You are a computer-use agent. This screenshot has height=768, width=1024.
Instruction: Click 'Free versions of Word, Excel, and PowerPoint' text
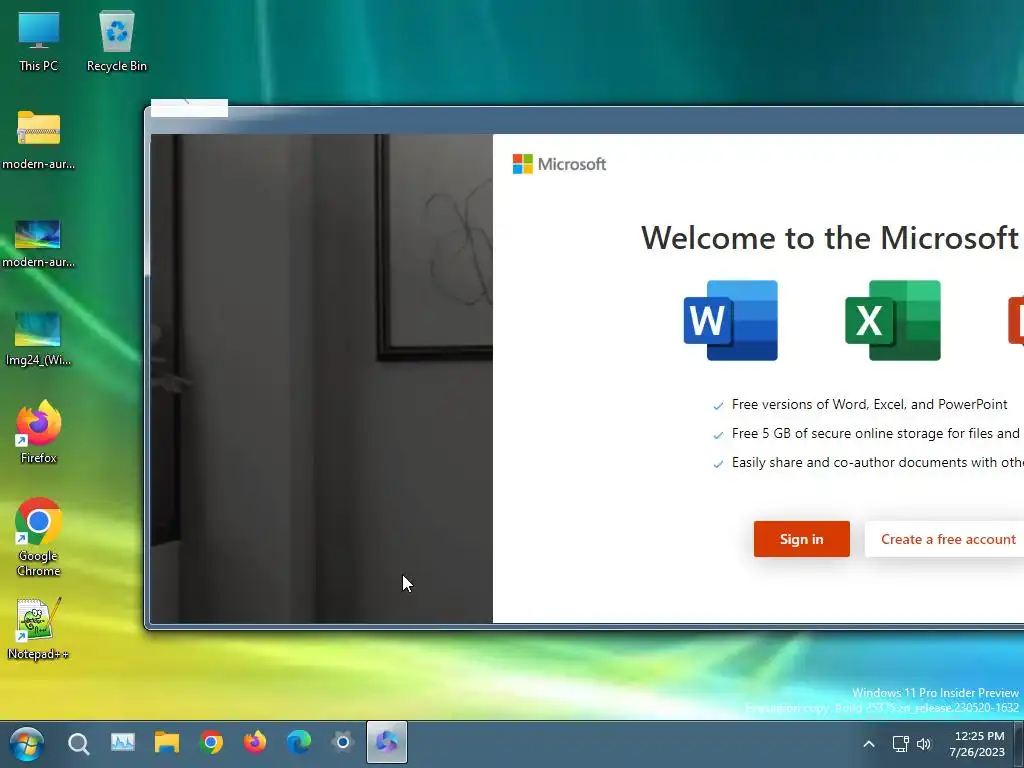click(869, 404)
